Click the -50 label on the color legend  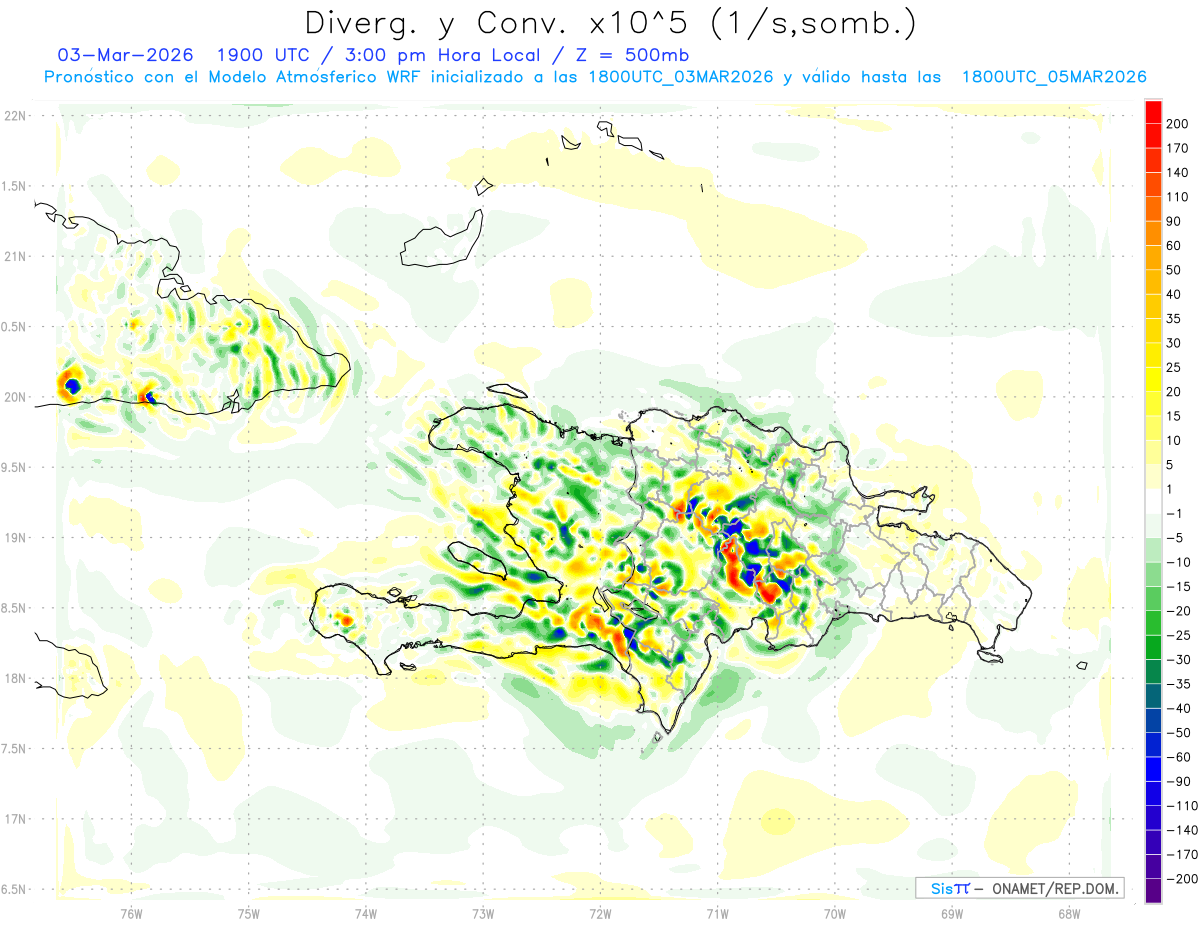pyautogui.click(x=1175, y=733)
